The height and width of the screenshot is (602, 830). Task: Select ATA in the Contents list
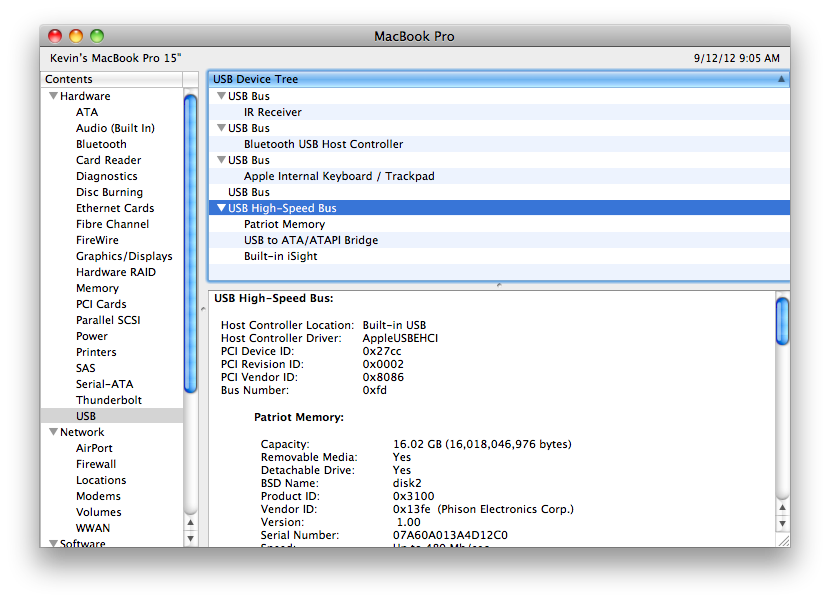click(x=87, y=112)
